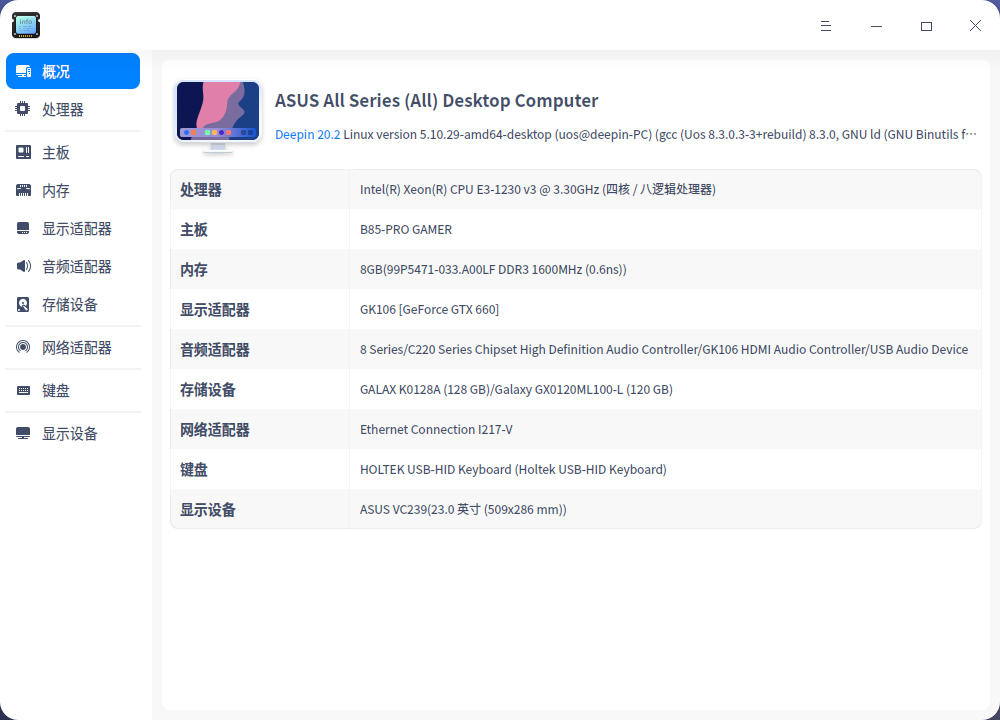
Task: Click 音频适配器 label in overview table
Action: (x=215, y=350)
